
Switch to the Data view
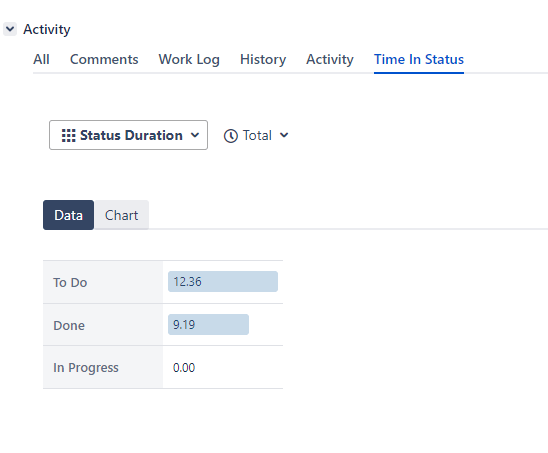coord(68,215)
